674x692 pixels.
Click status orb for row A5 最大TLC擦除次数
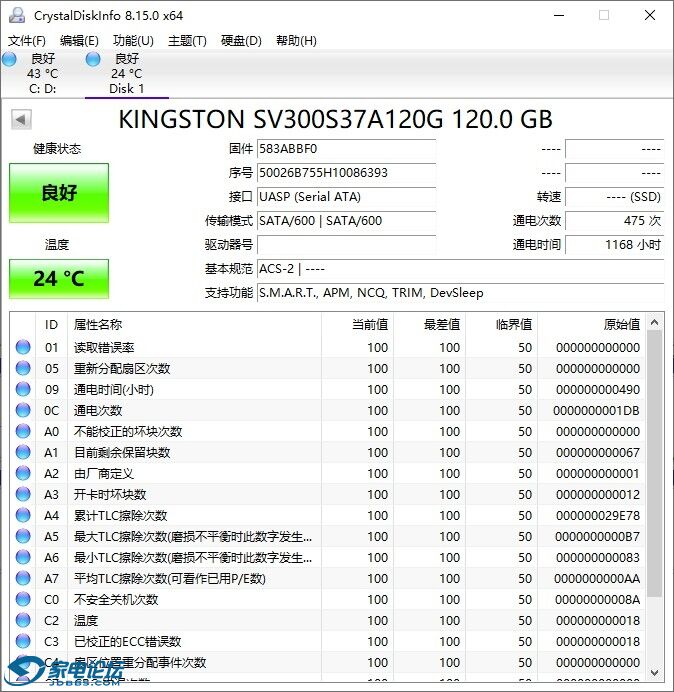click(x=23, y=536)
